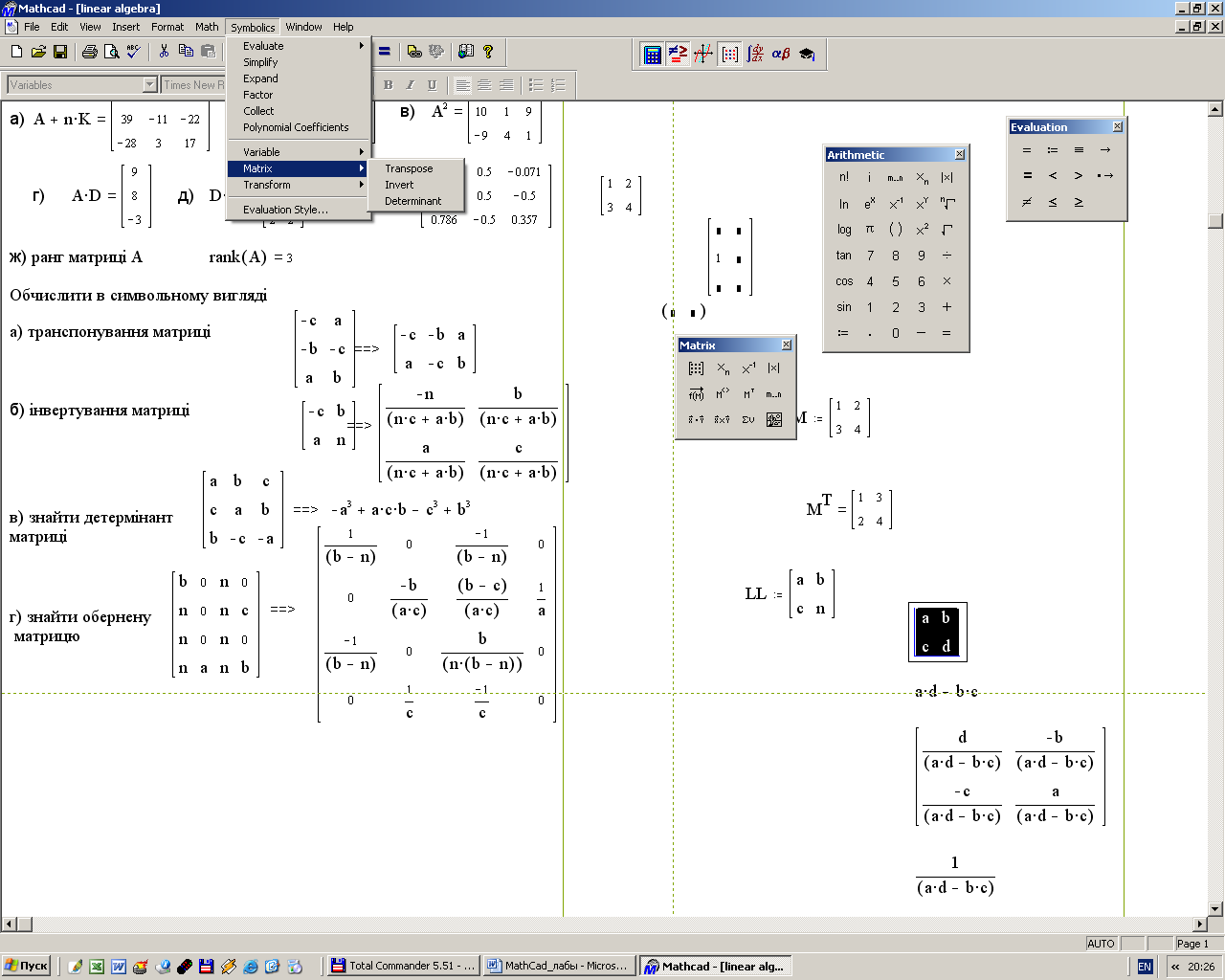This screenshot has width=1225, height=980.
Task: Toggle underline text formatting
Action: (432, 85)
